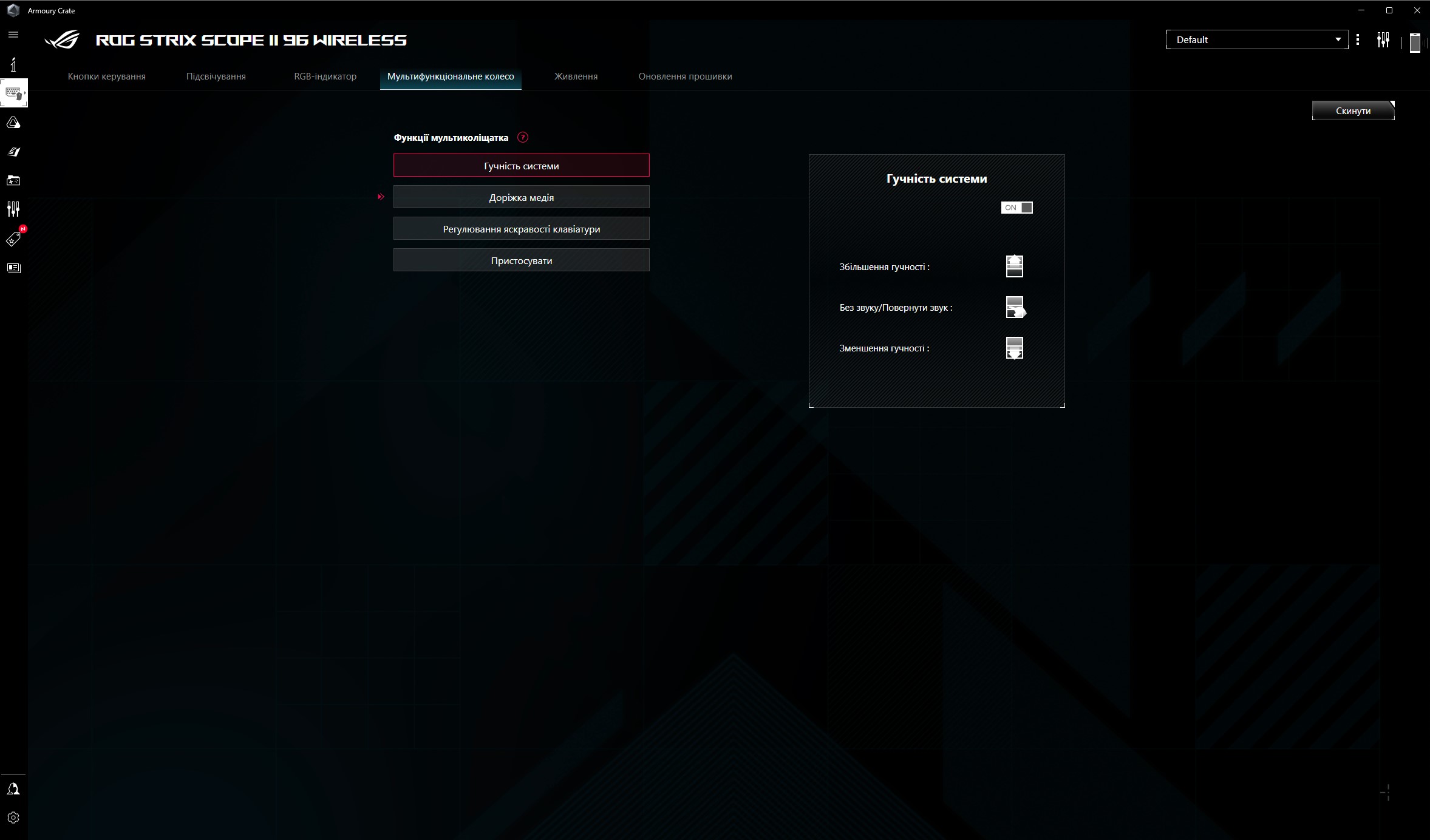Open the Game Library folder icon

tap(13, 181)
